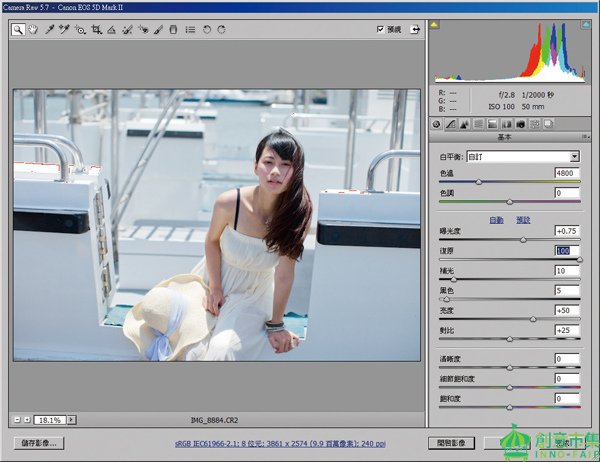600x462 pixels.
Task: Click the 預設 default link
Action: [523, 220]
